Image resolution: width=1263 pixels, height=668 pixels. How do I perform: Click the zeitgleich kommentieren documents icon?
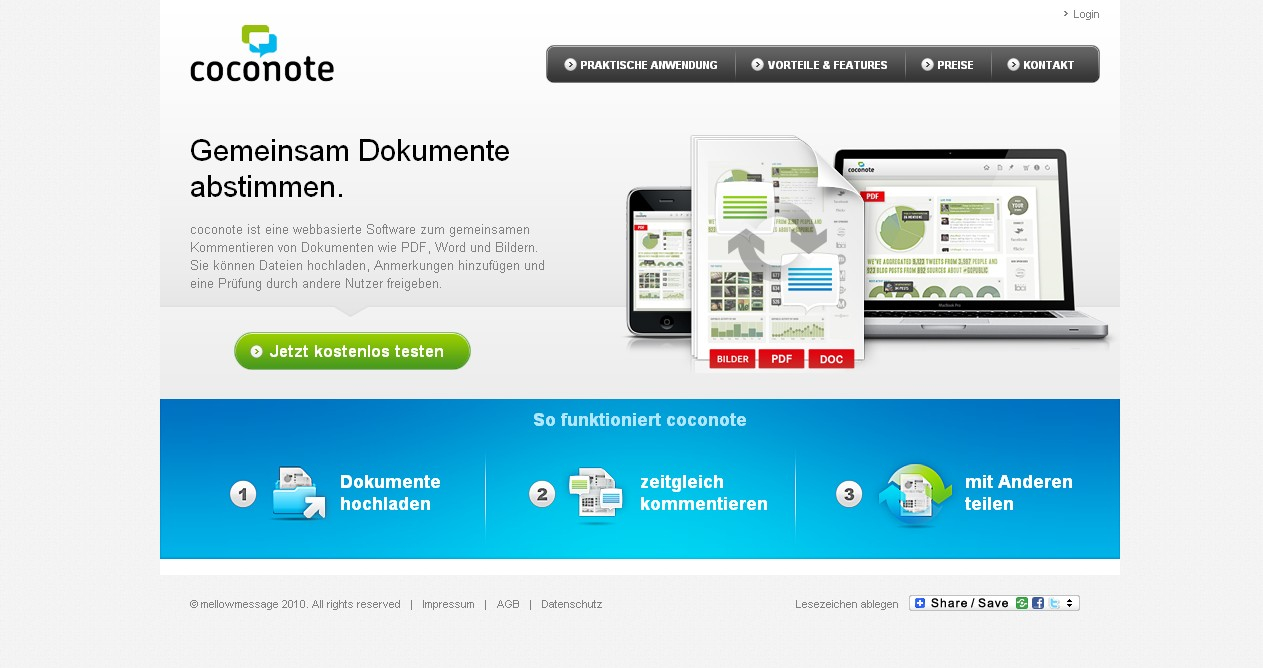[x=596, y=492]
